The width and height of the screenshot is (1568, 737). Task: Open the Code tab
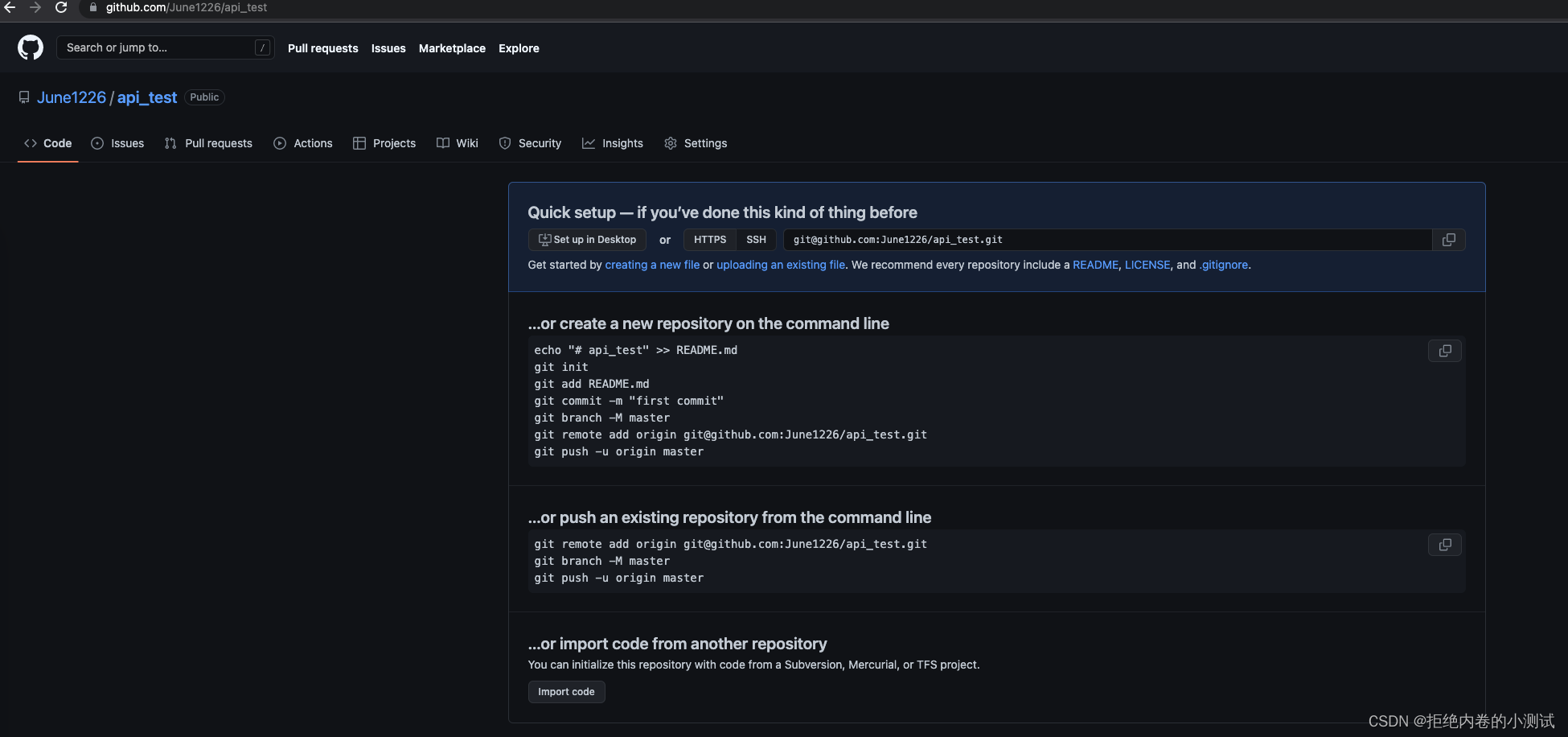[x=48, y=143]
